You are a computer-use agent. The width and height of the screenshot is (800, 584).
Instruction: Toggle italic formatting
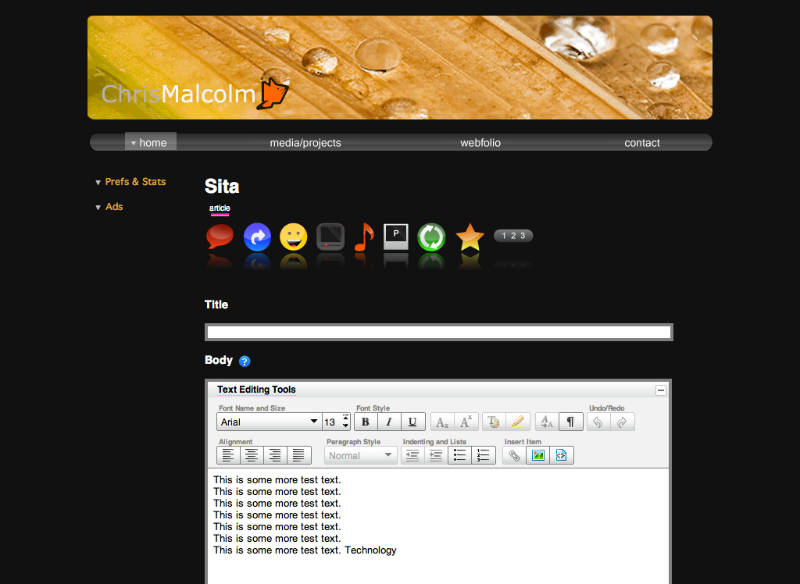pos(389,422)
